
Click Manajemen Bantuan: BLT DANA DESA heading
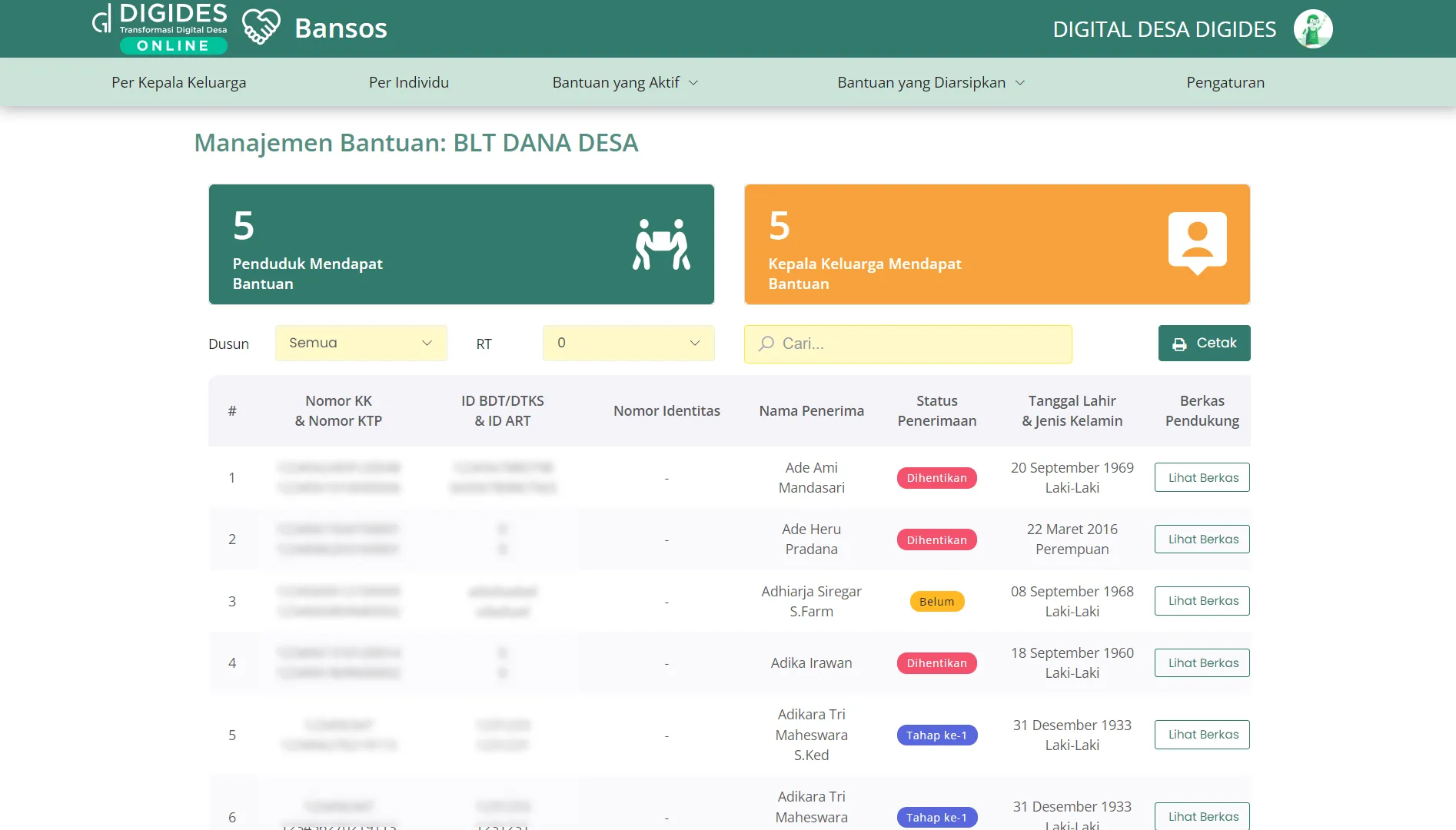(x=416, y=143)
